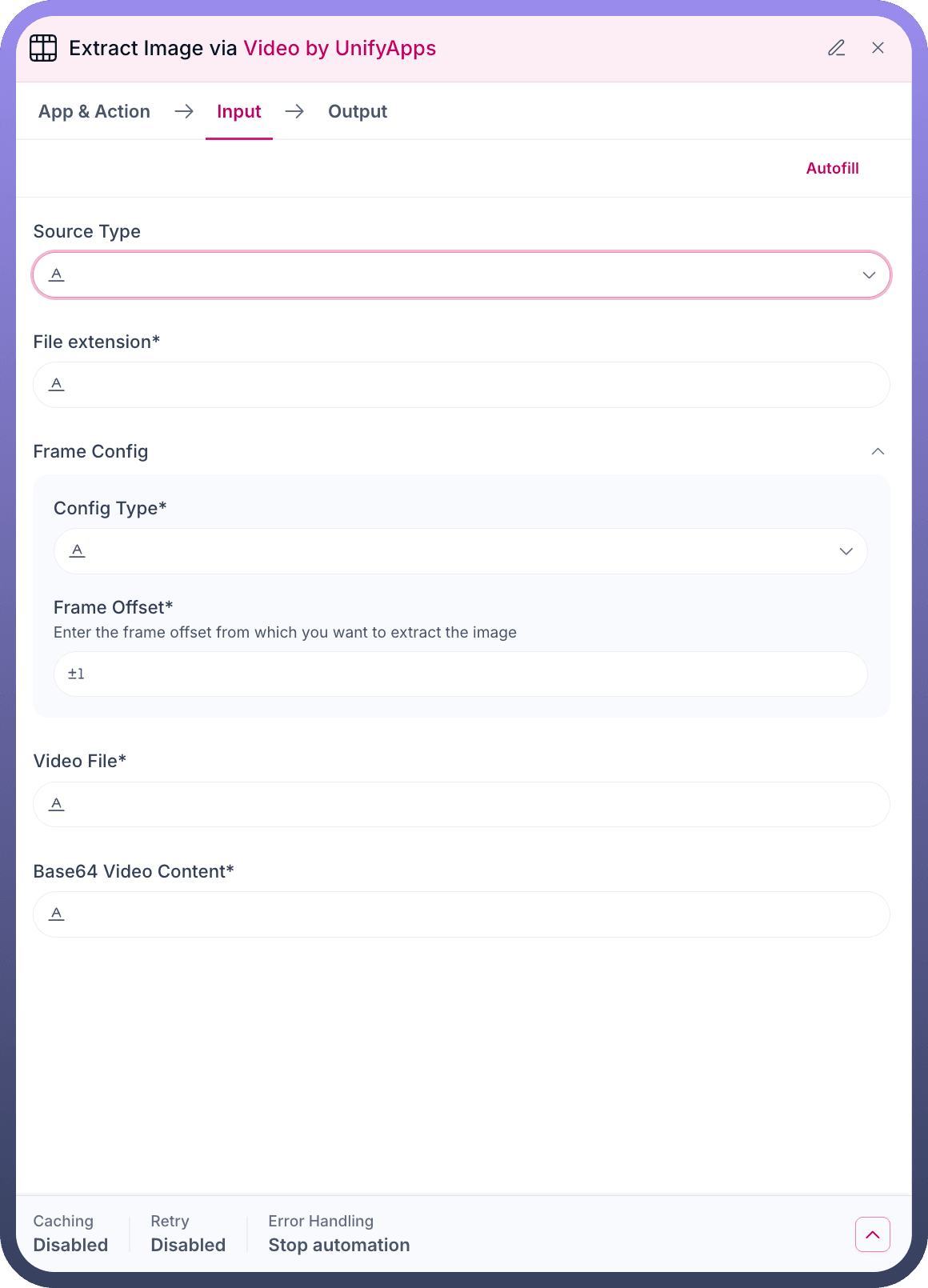The height and width of the screenshot is (1288, 928).
Task: Click the Video by UnifyApps link
Action: click(x=340, y=48)
